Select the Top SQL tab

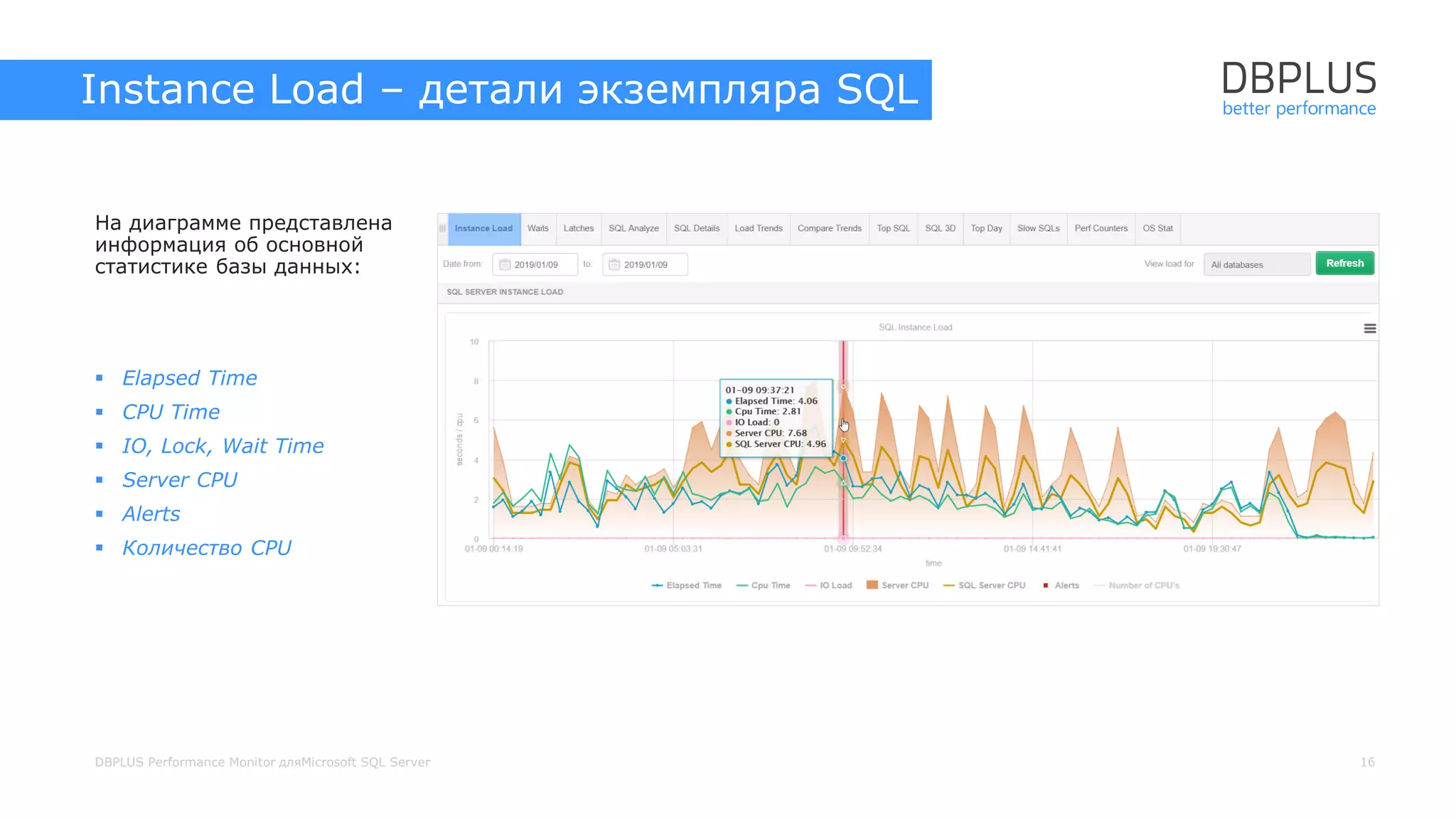893,228
